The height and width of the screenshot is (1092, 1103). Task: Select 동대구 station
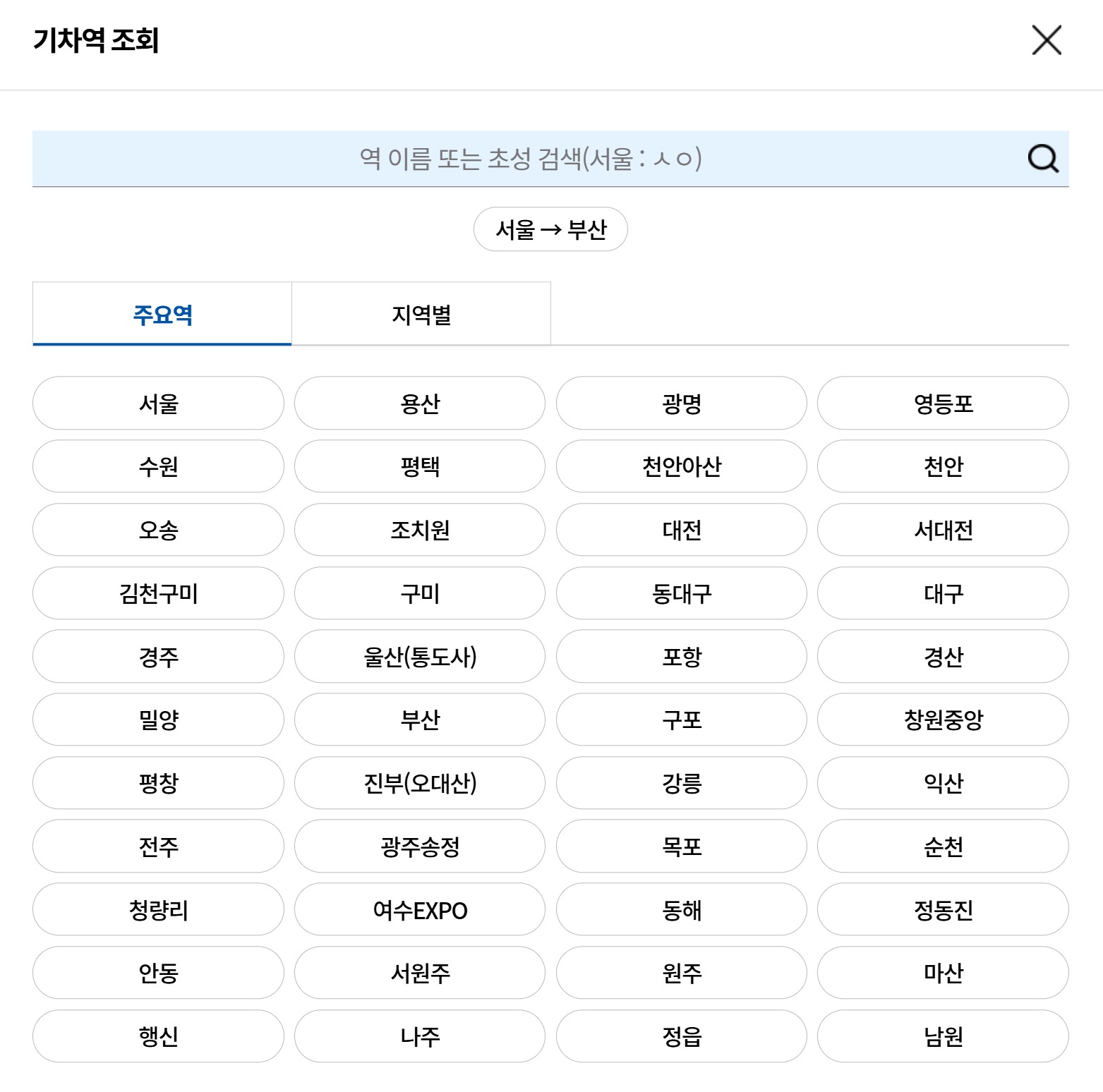coord(681,593)
